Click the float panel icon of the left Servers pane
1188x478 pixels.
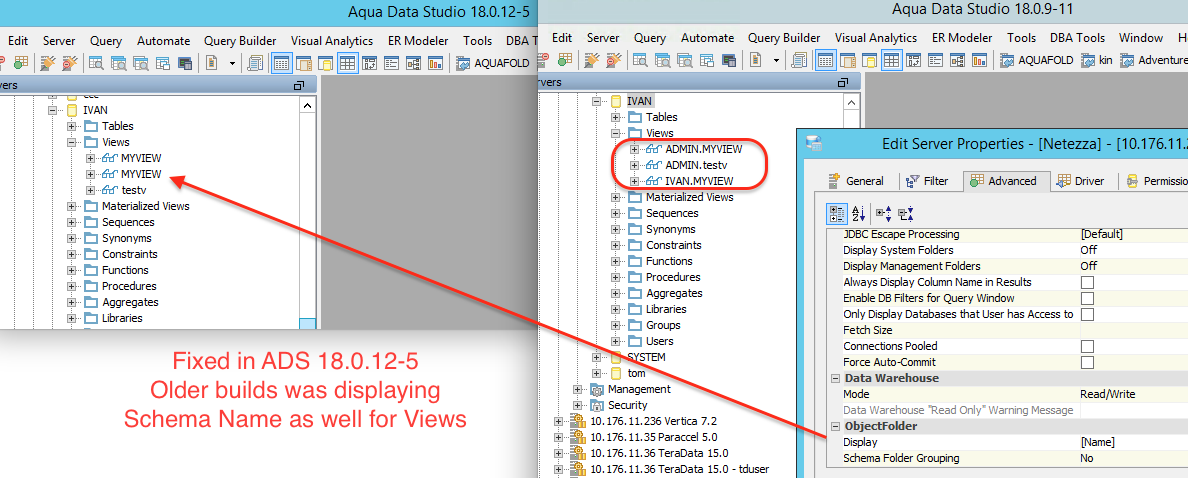point(299,85)
